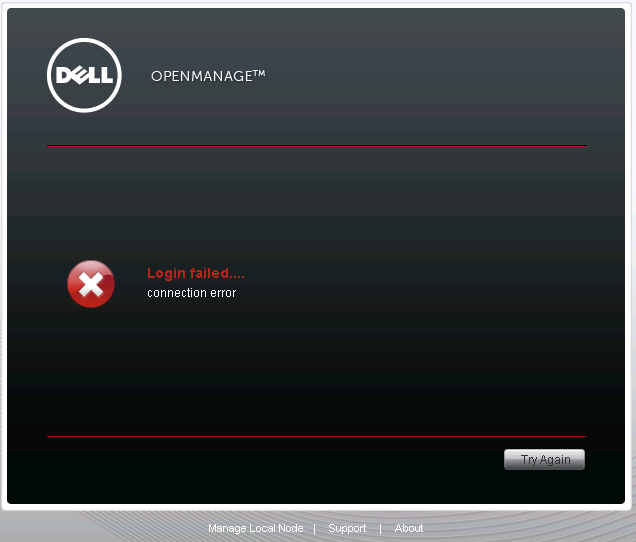Click the Dell circular logo
This screenshot has width=636, height=542.
[84, 75]
